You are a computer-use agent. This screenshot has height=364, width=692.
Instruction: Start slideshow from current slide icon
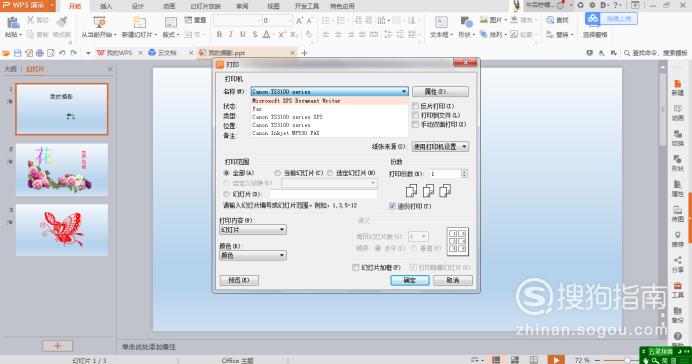tap(99, 23)
